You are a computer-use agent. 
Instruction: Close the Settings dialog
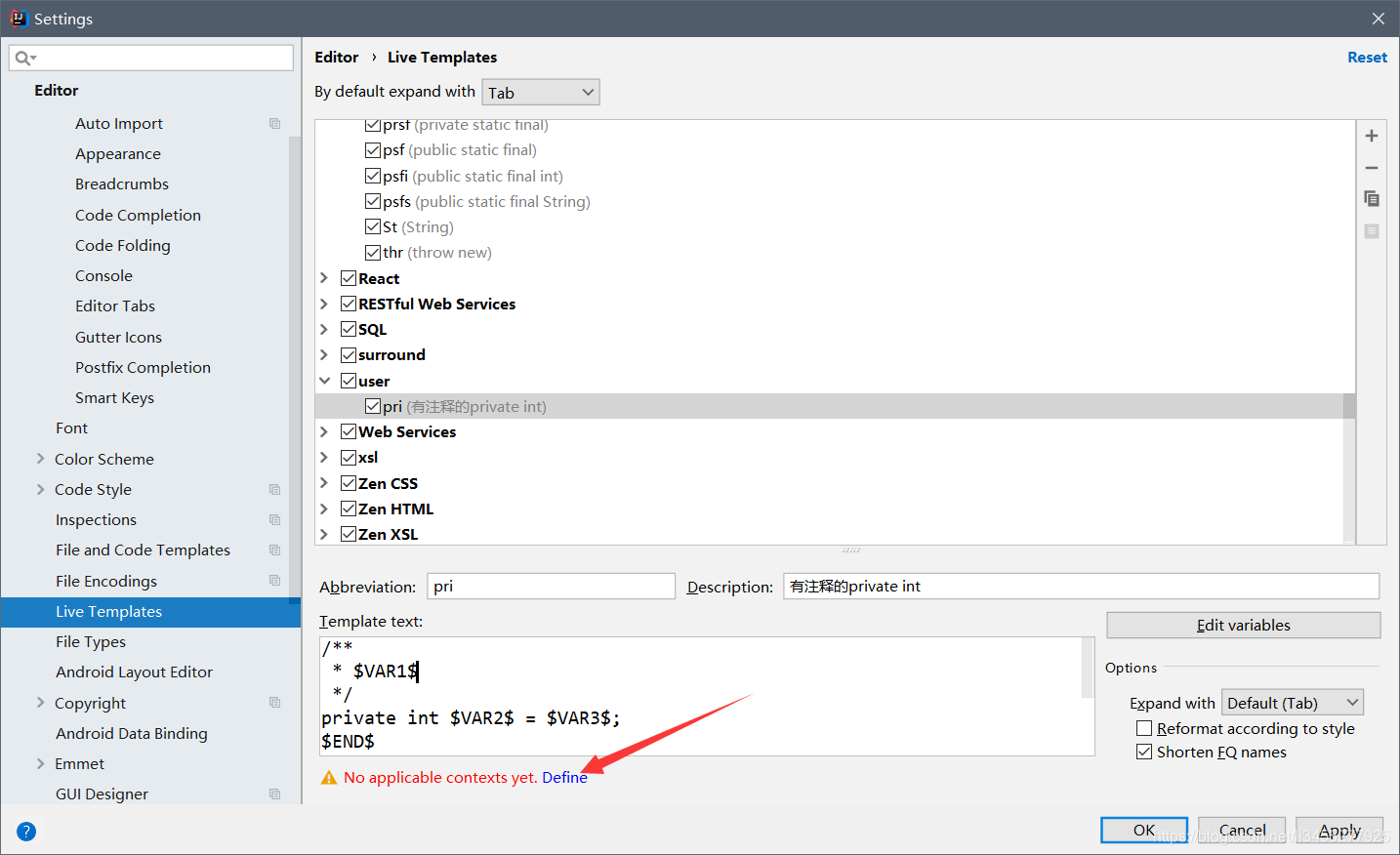(1378, 19)
